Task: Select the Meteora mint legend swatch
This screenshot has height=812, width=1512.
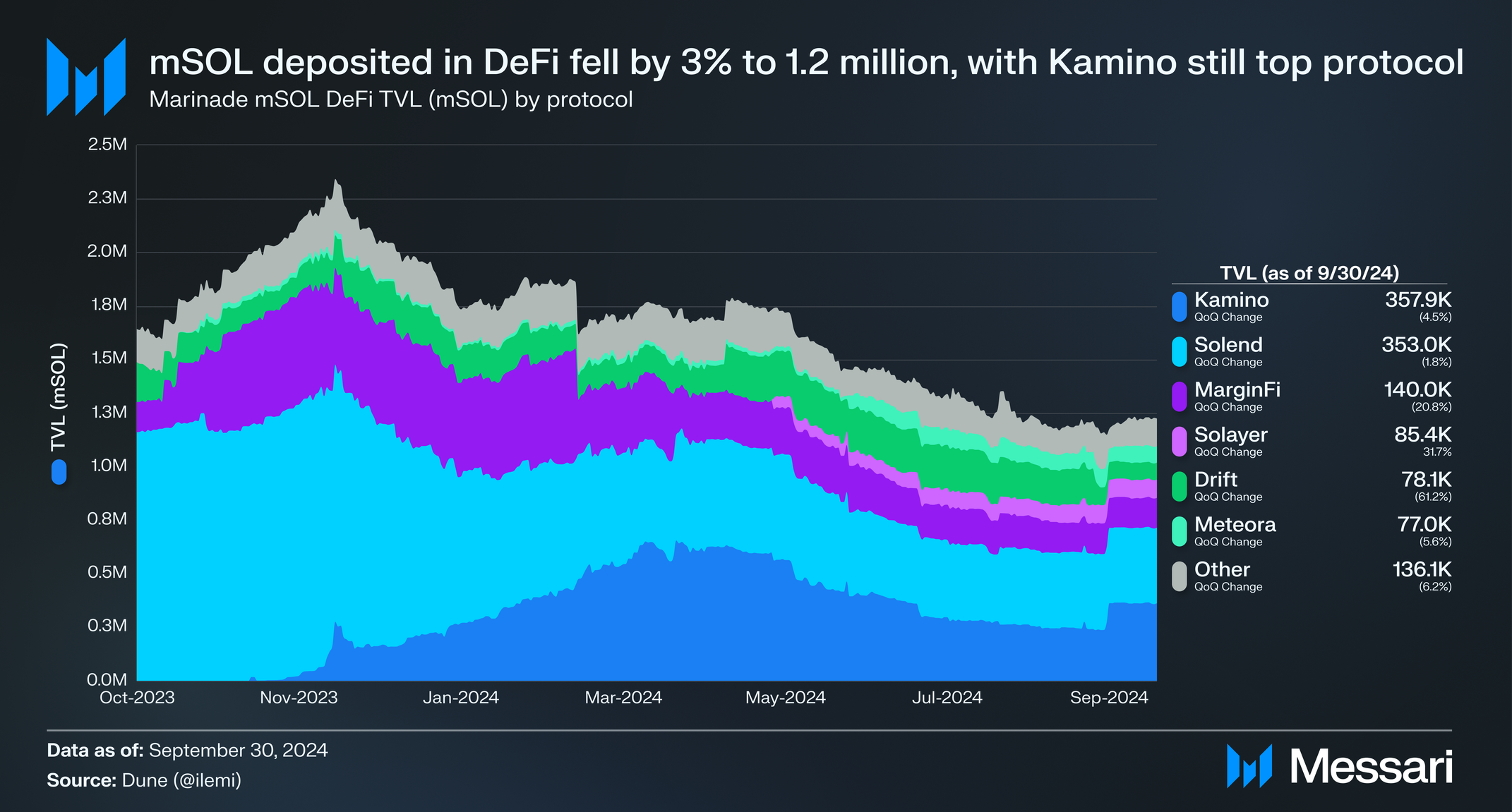Action: (x=1179, y=532)
